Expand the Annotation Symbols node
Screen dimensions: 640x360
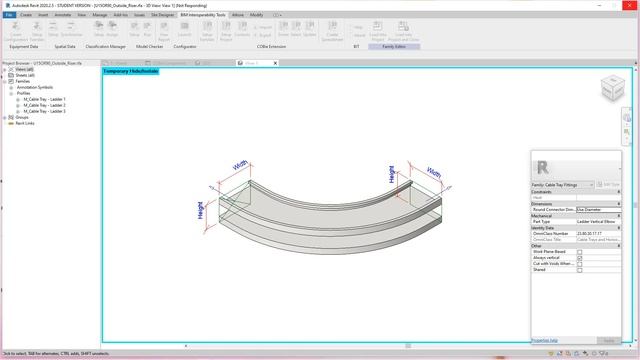point(11,87)
